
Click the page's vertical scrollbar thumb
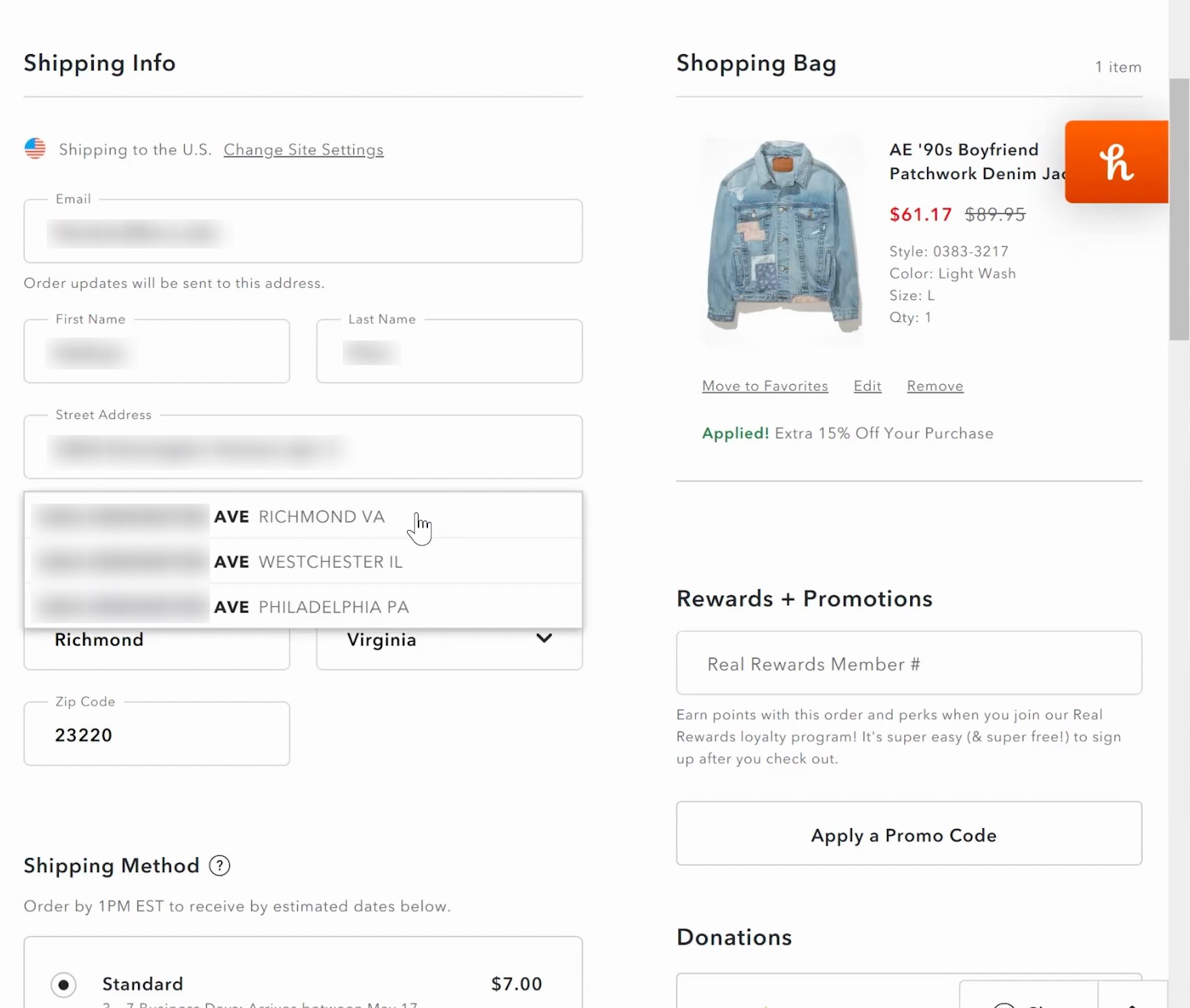pos(1179,210)
